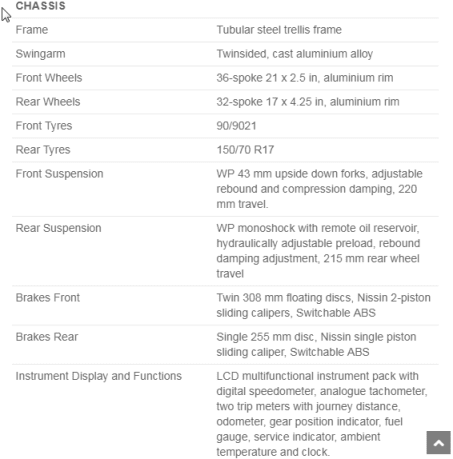This screenshot has width=453, height=459.
Task: Select the Swingarm label
Action: [x=40, y=54]
